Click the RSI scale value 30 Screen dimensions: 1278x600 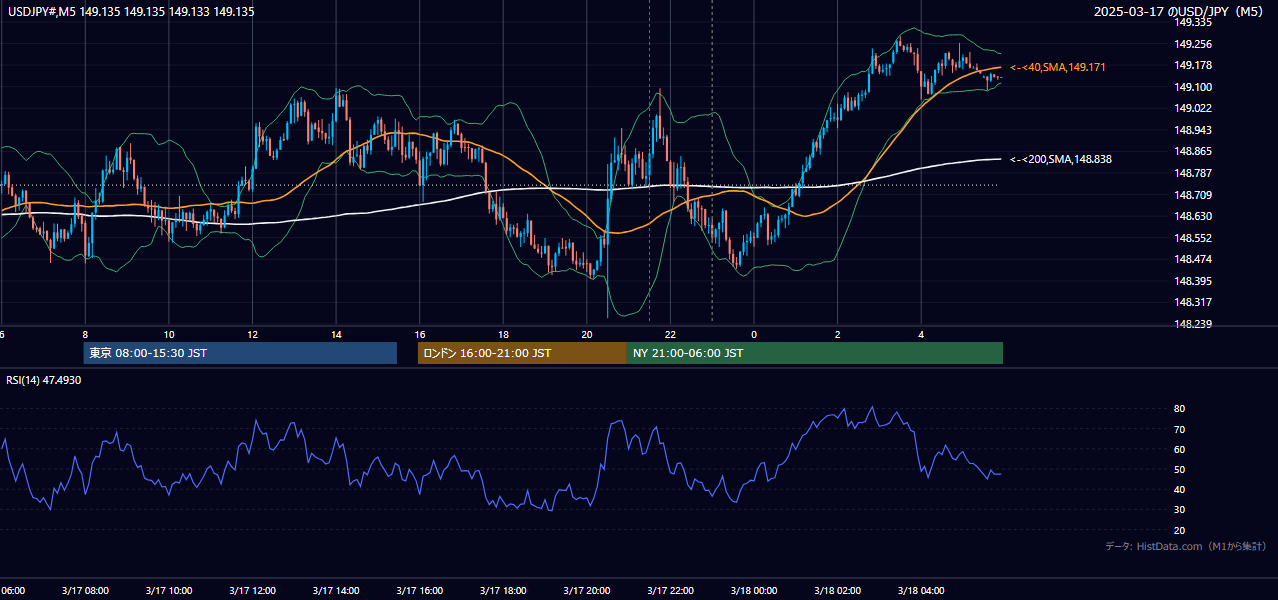click(x=1179, y=510)
